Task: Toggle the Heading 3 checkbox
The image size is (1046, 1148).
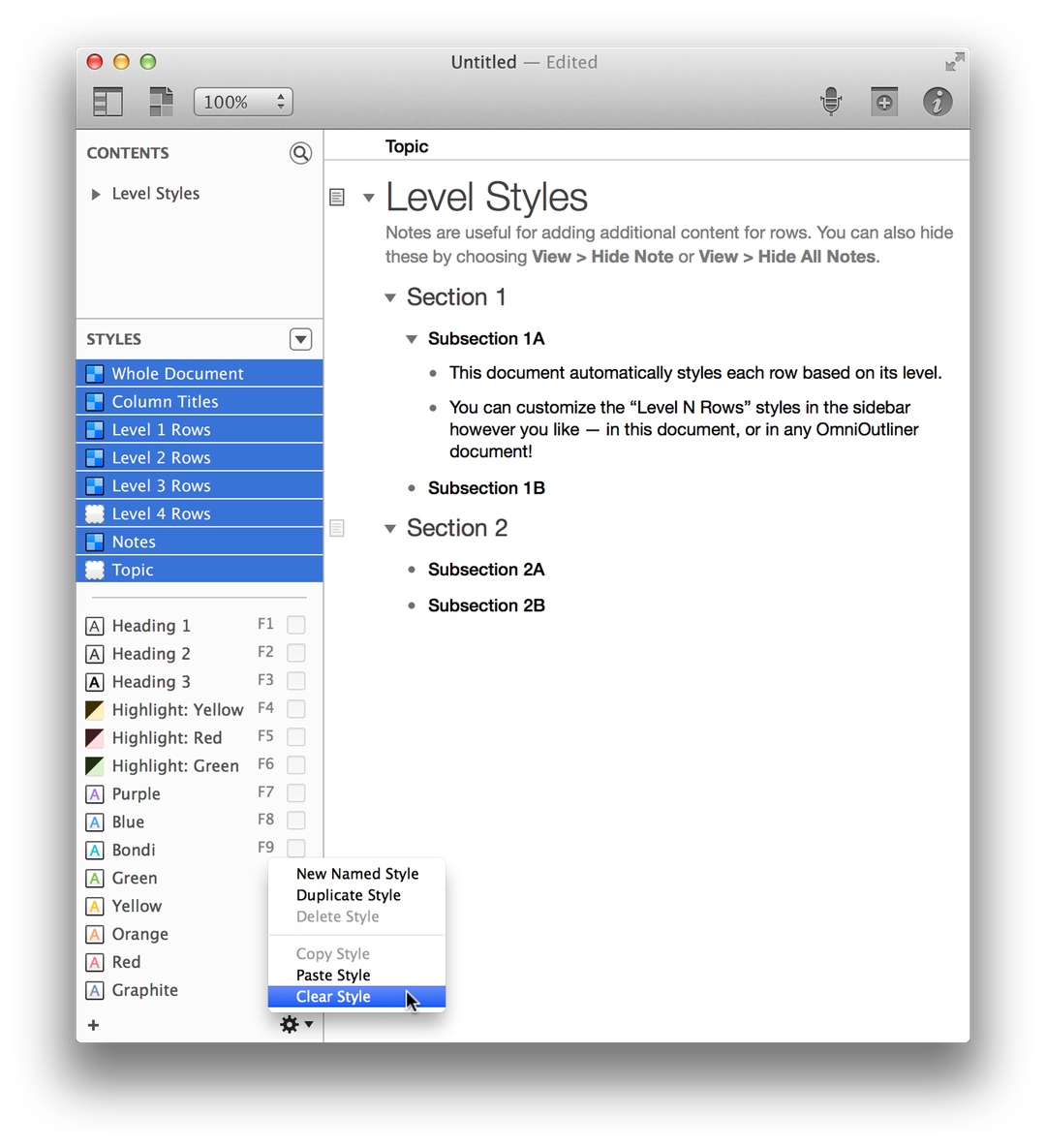Action: [x=296, y=681]
